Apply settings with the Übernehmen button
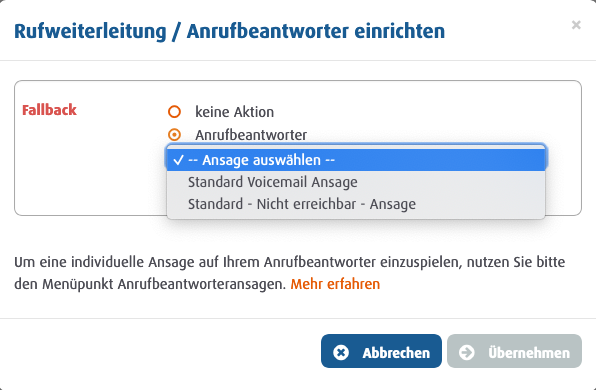This screenshot has height=390, width=596. [514, 351]
